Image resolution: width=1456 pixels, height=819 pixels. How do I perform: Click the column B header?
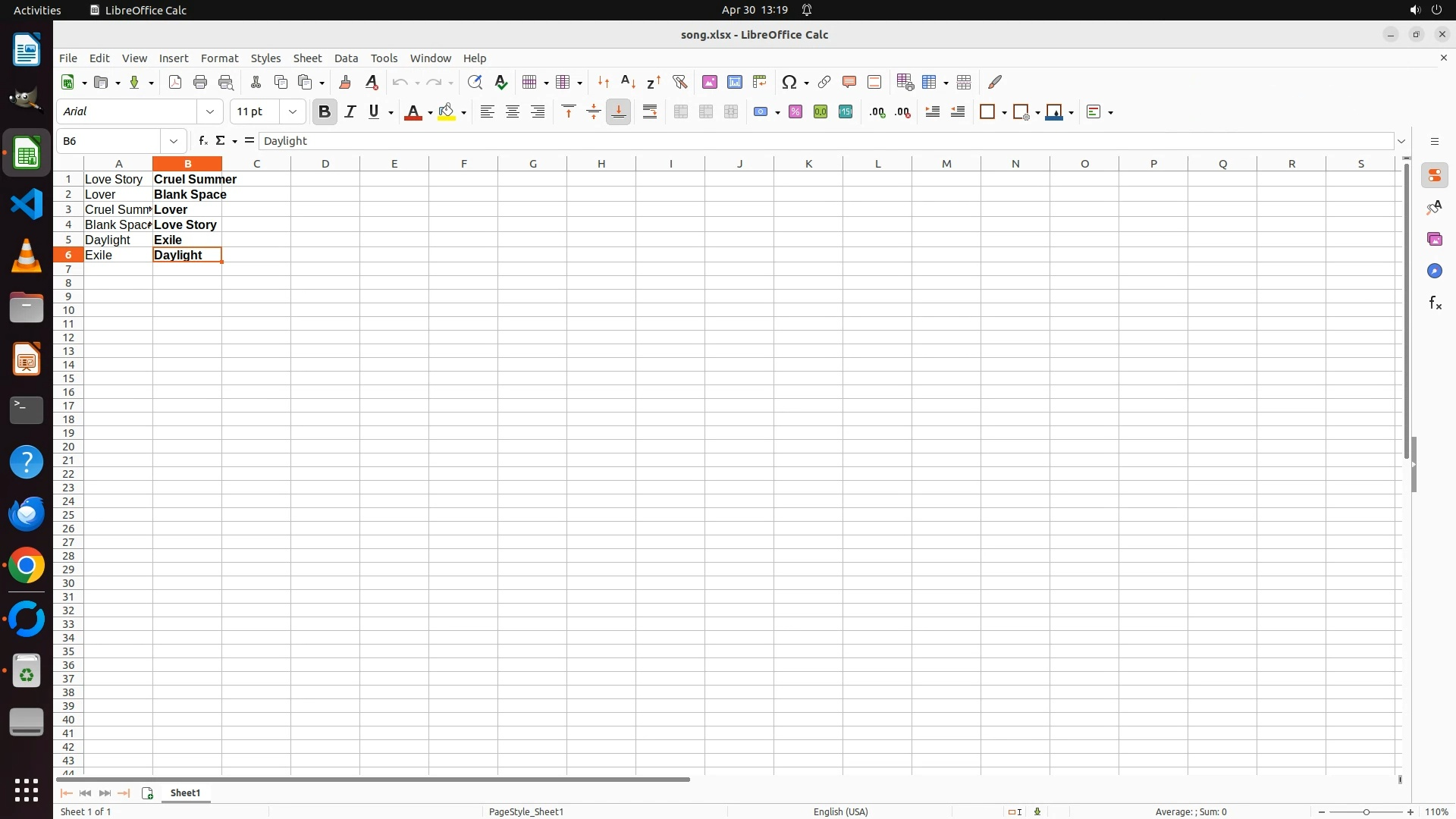[187, 164]
